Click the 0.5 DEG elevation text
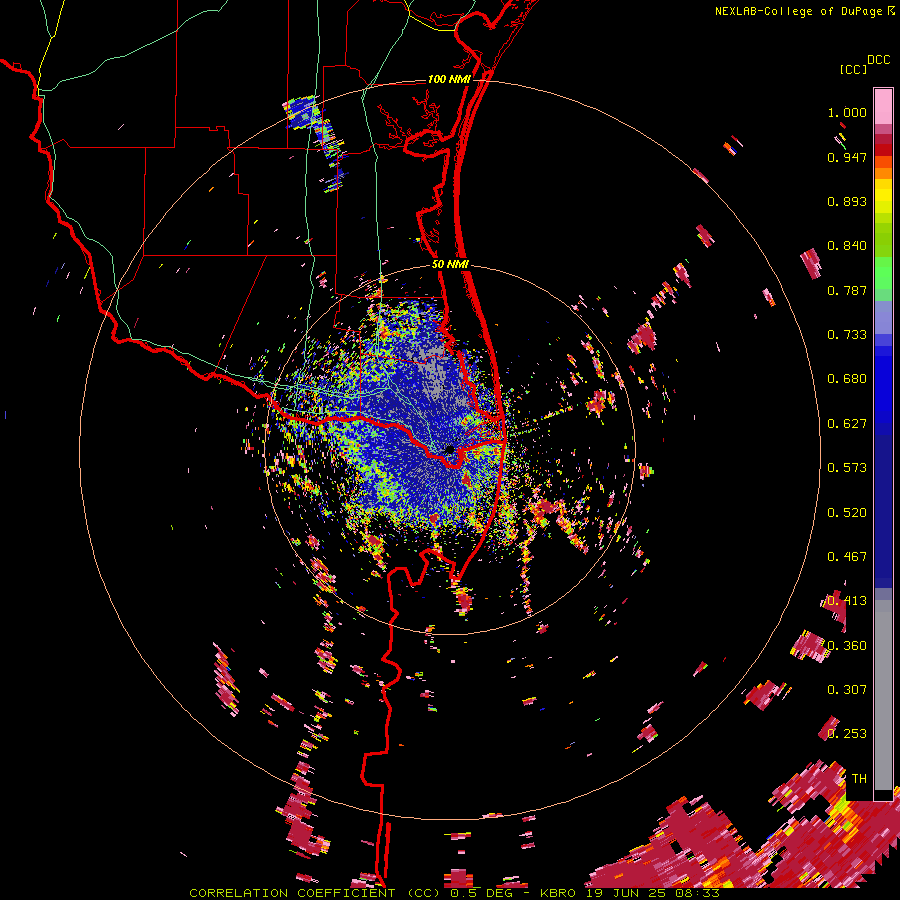The width and height of the screenshot is (900, 900). click(484, 893)
